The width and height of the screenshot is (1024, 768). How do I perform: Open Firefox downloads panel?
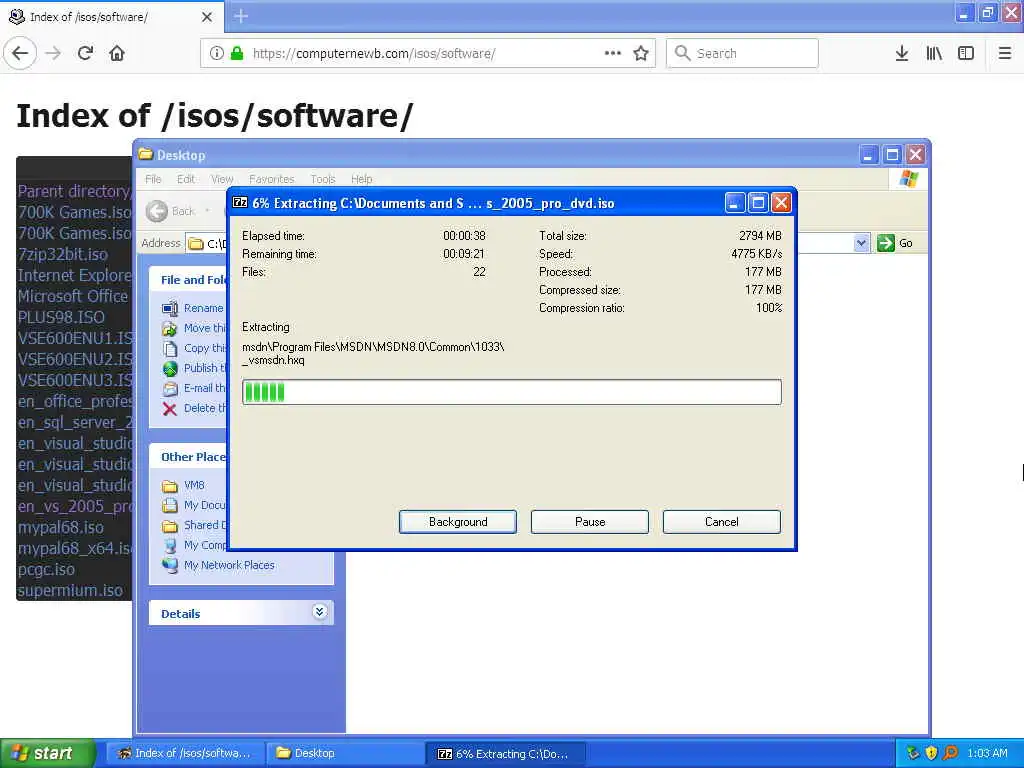(x=901, y=53)
